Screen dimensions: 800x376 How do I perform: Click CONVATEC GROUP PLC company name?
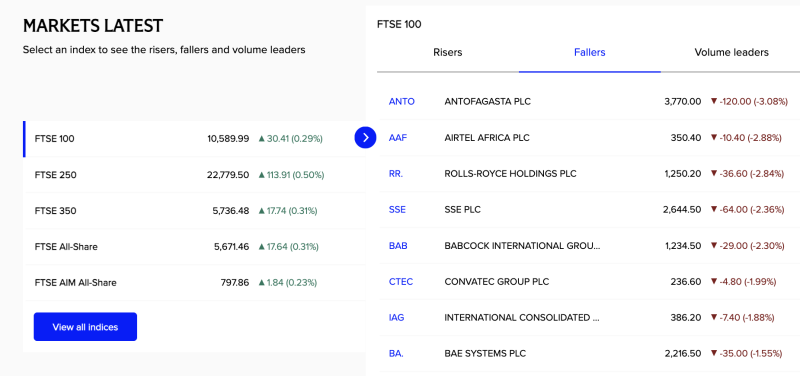tap(497, 282)
